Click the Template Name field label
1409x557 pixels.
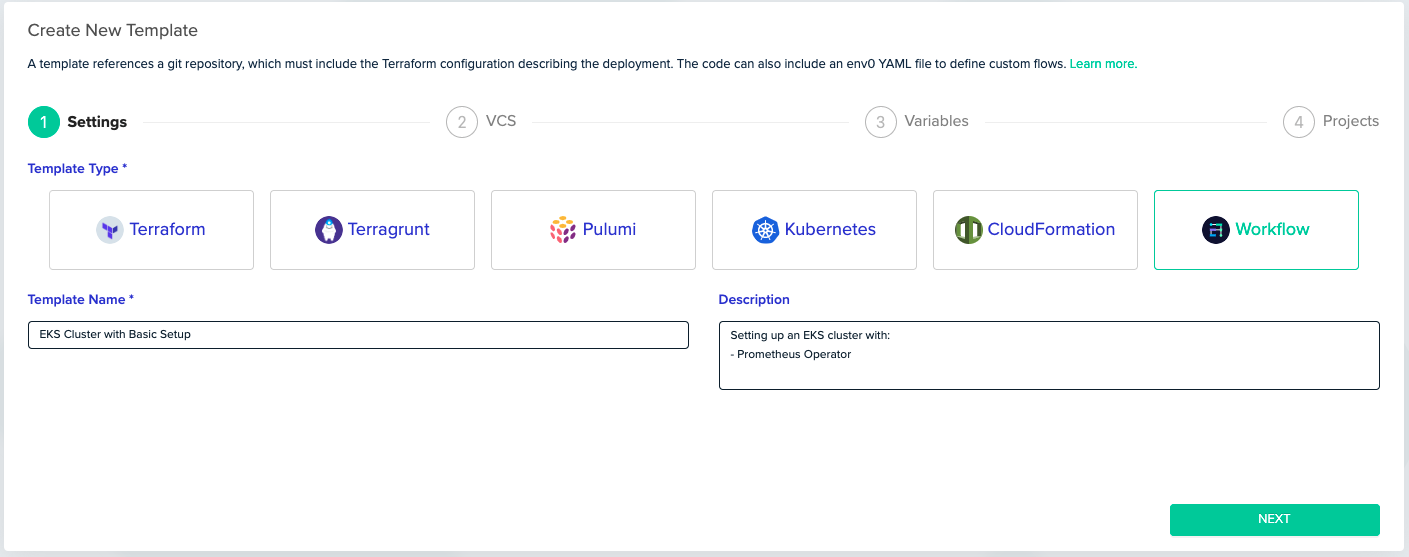tap(80, 300)
